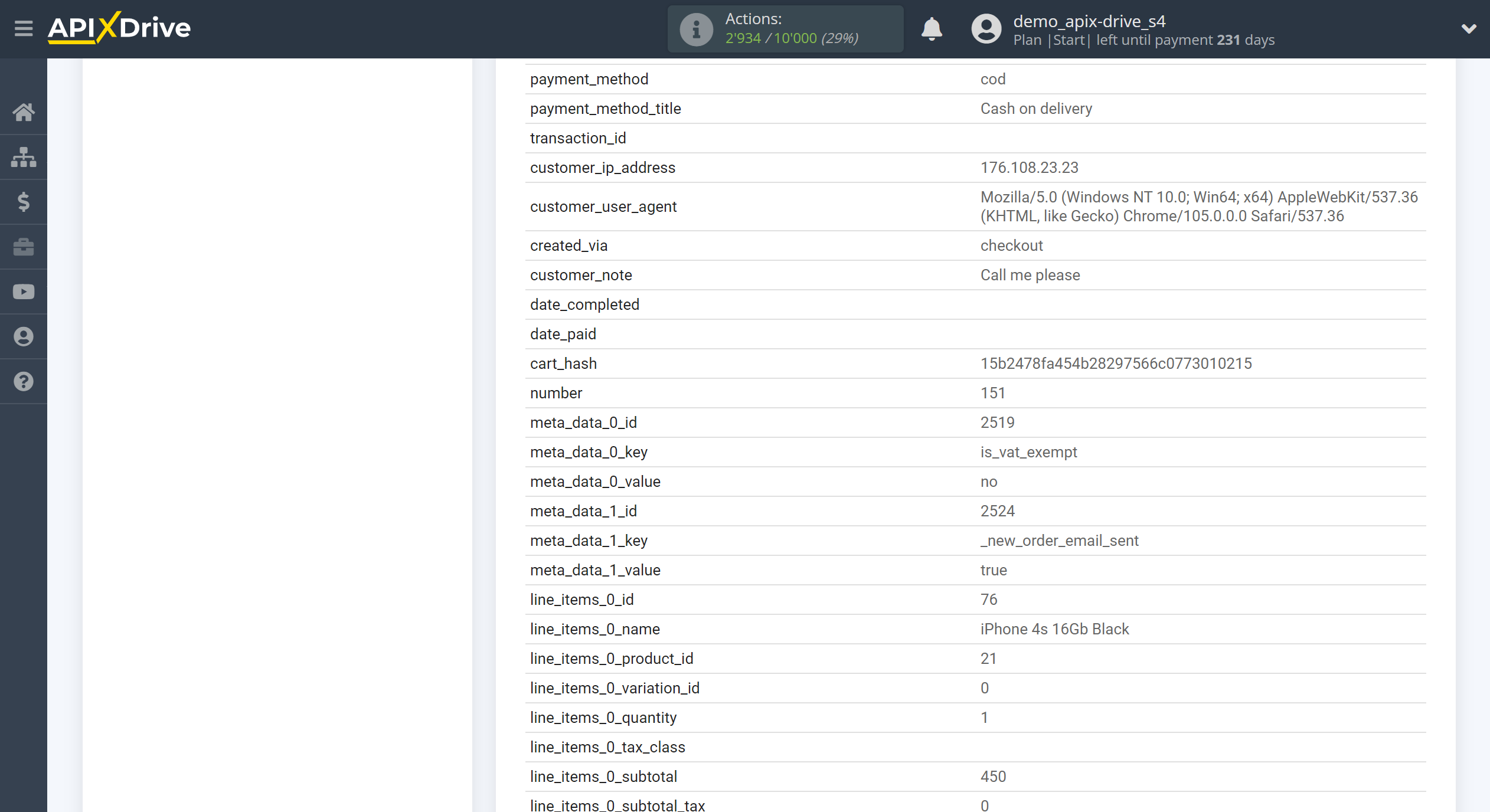The width and height of the screenshot is (1490, 812).
Task: Click the Actions counter 2'934 / 10'000
Action: coord(791,38)
